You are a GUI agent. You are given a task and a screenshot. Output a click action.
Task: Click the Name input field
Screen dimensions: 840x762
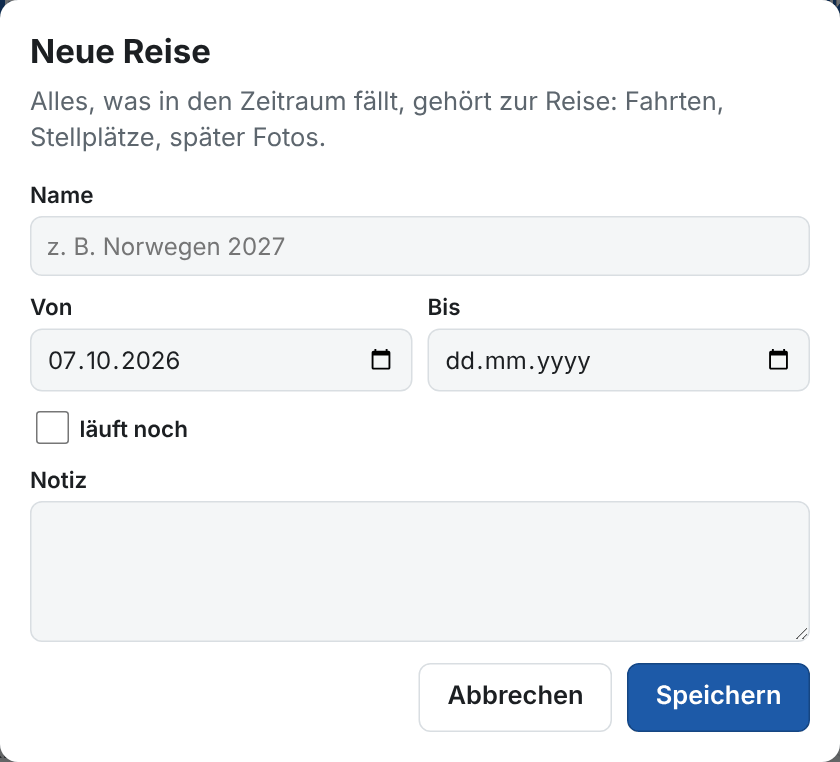[x=419, y=246]
